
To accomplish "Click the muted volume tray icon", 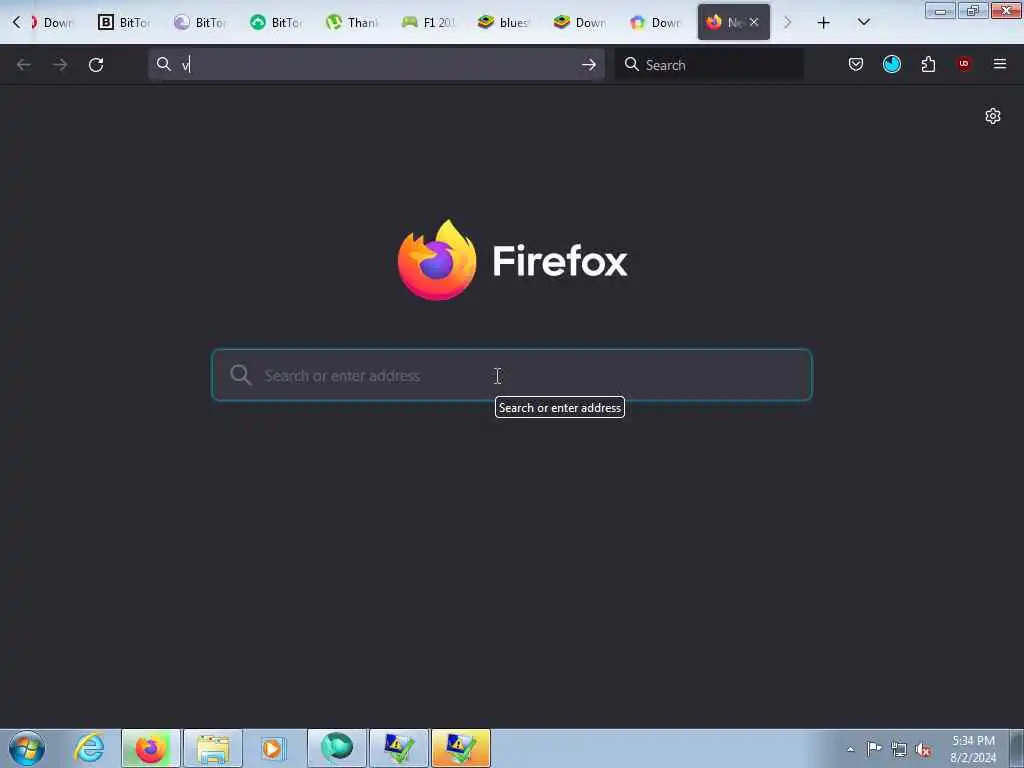I will tap(923, 750).
